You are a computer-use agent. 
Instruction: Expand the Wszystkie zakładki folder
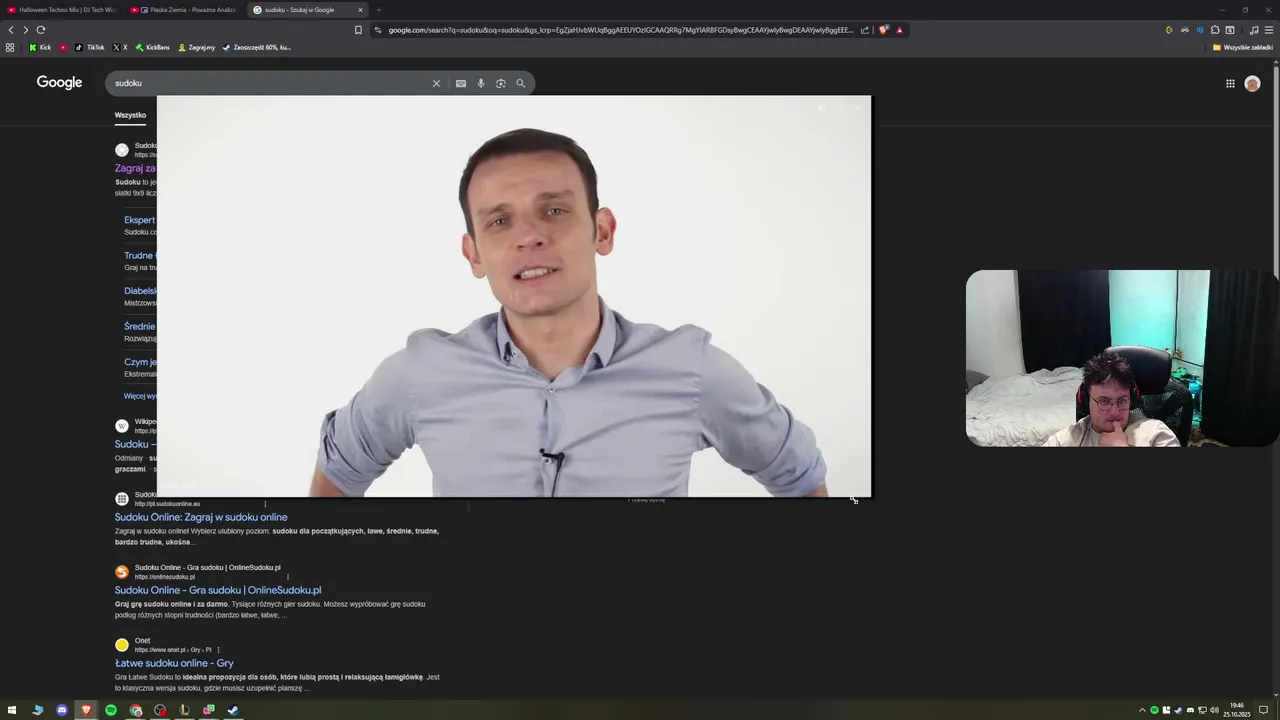(x=1243, y=47)
